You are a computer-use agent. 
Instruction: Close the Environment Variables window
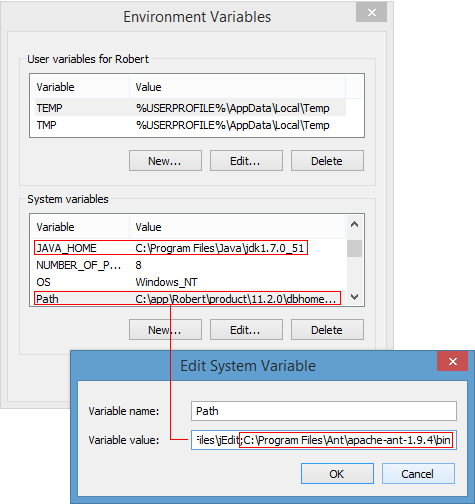(x=371, y=13)
